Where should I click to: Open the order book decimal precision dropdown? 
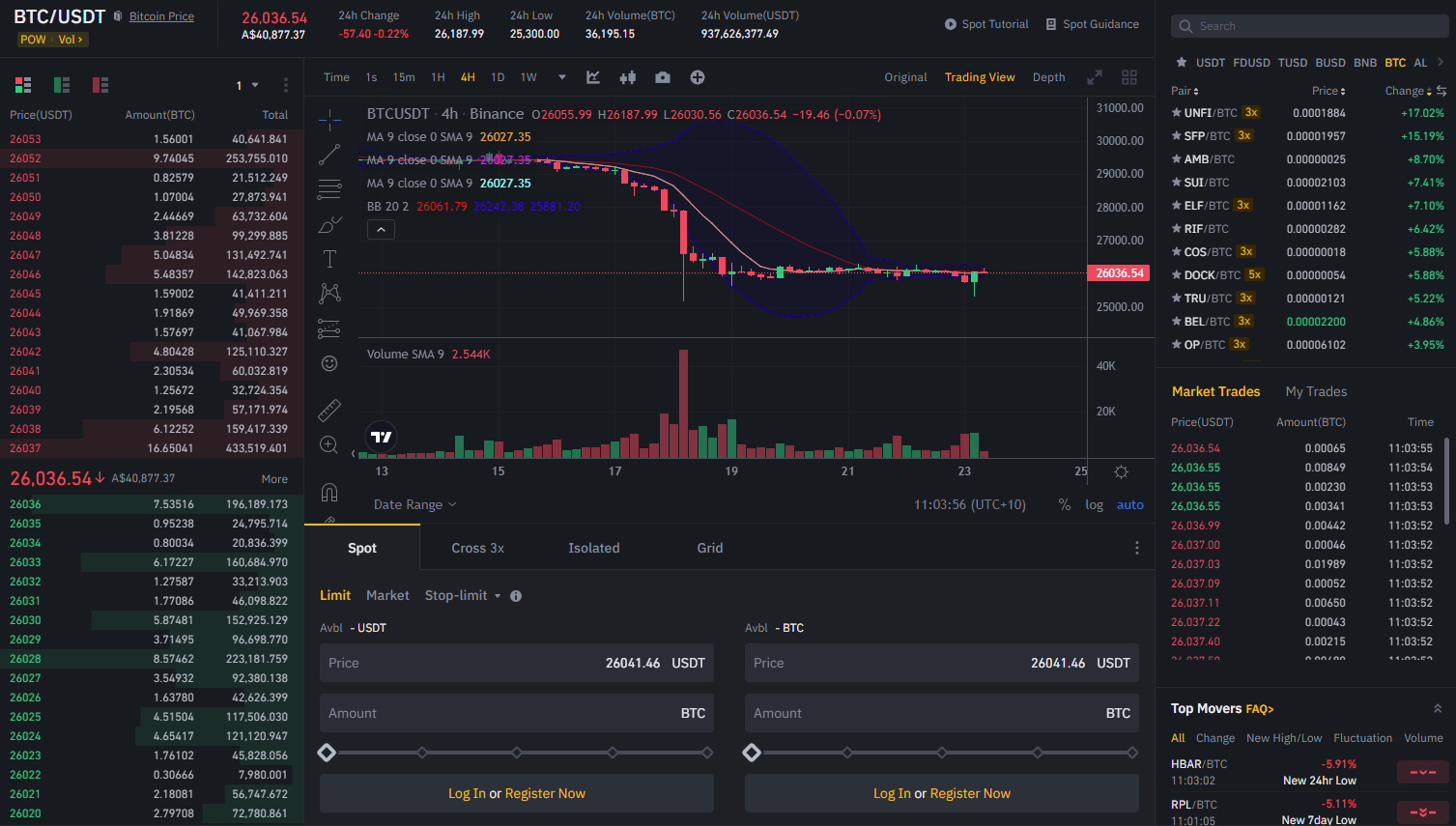(x=247, y=85)
